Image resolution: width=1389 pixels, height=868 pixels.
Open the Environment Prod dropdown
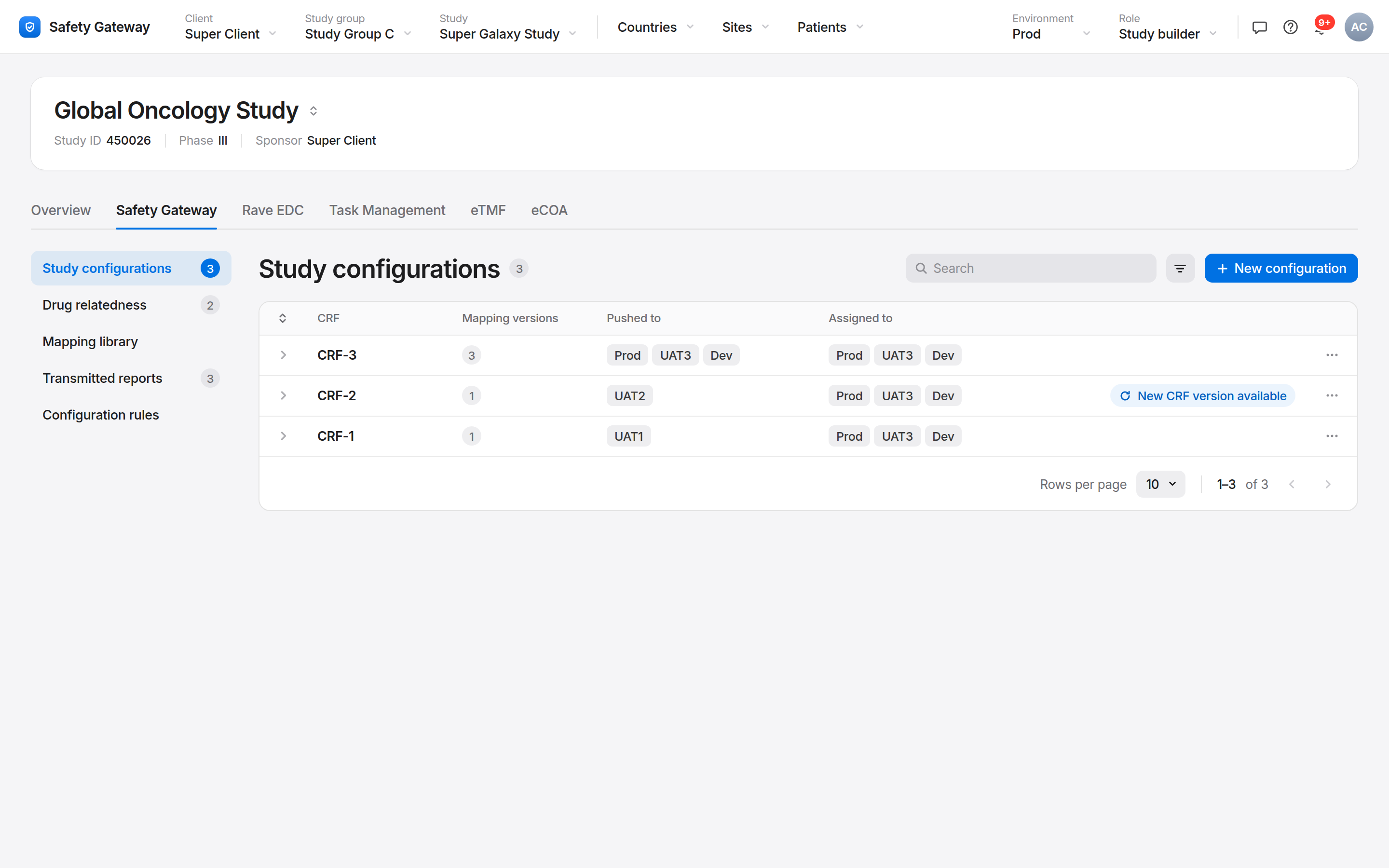click(1051, 27)
